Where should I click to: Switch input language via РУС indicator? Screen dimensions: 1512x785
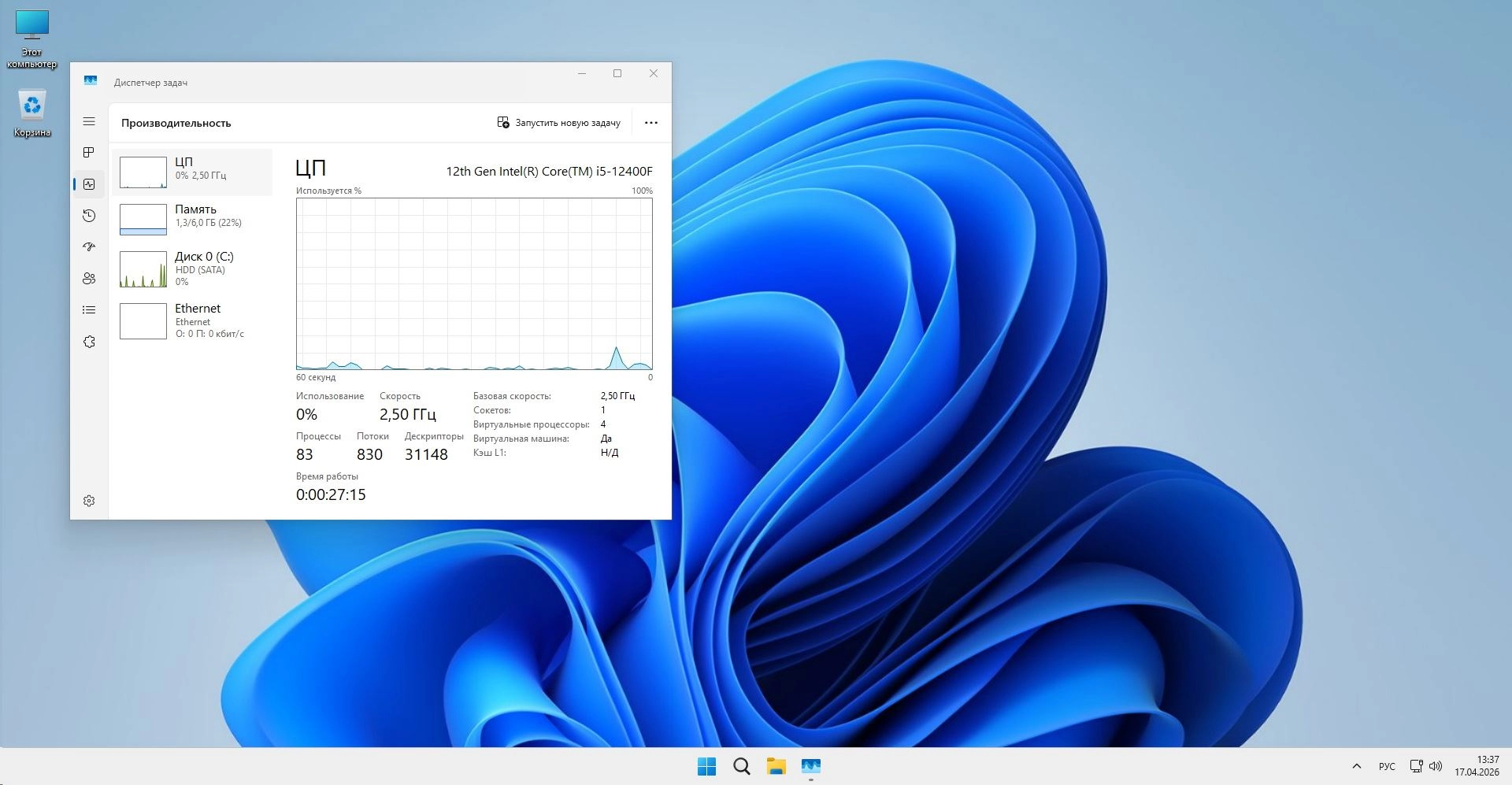1387,766
